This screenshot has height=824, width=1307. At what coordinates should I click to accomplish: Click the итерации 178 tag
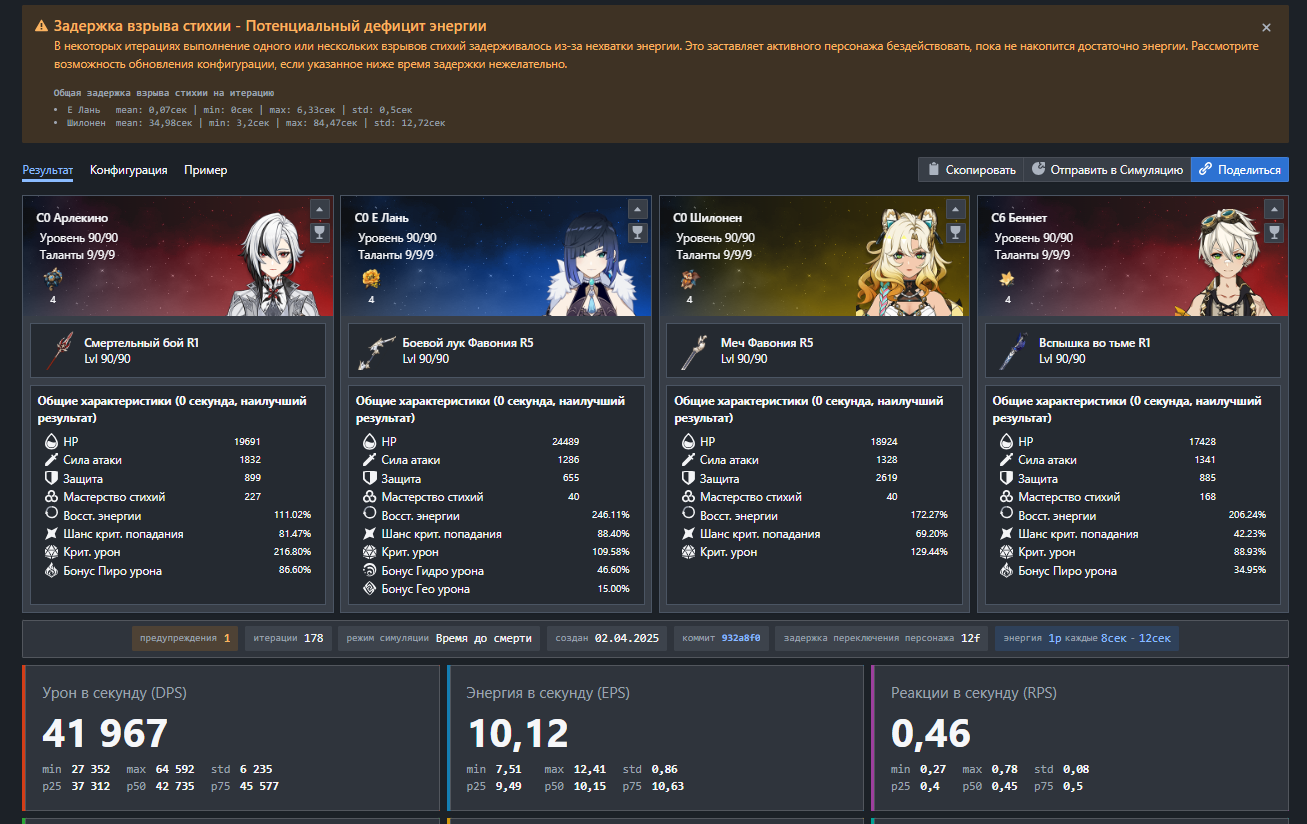click(288, 638)
